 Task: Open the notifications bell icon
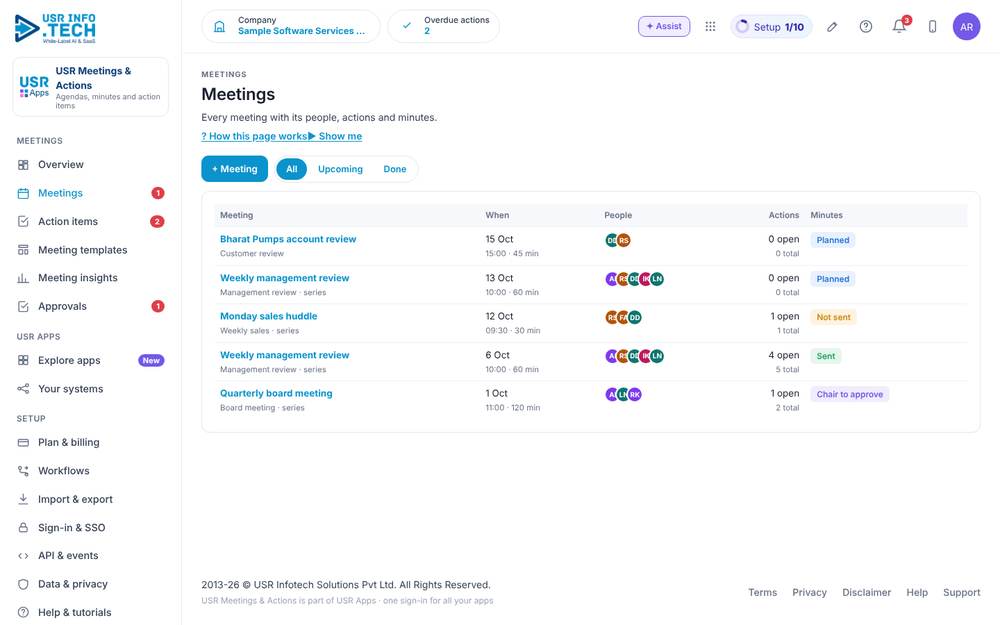coord(899,27)
